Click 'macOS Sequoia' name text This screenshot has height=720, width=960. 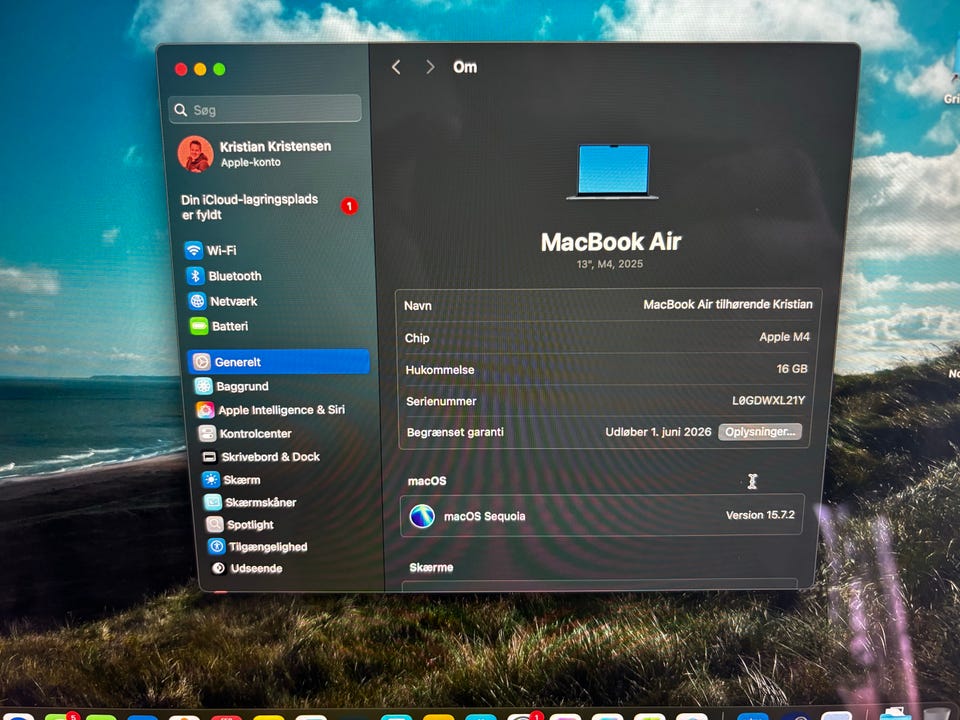484,516
